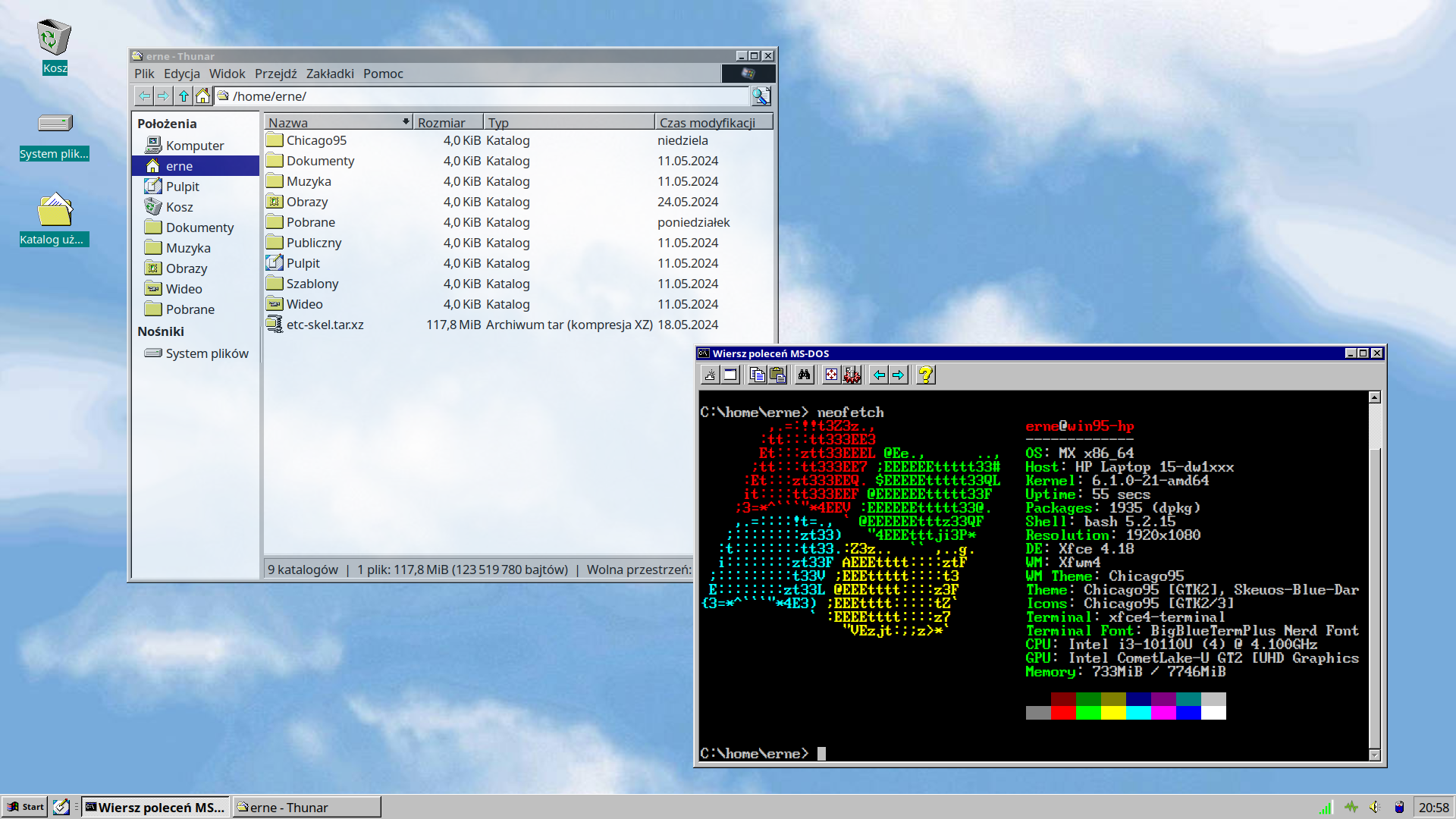1456x819 pixels.
Task: Select the Szablony folder row
Action: (x=519, y=284)
